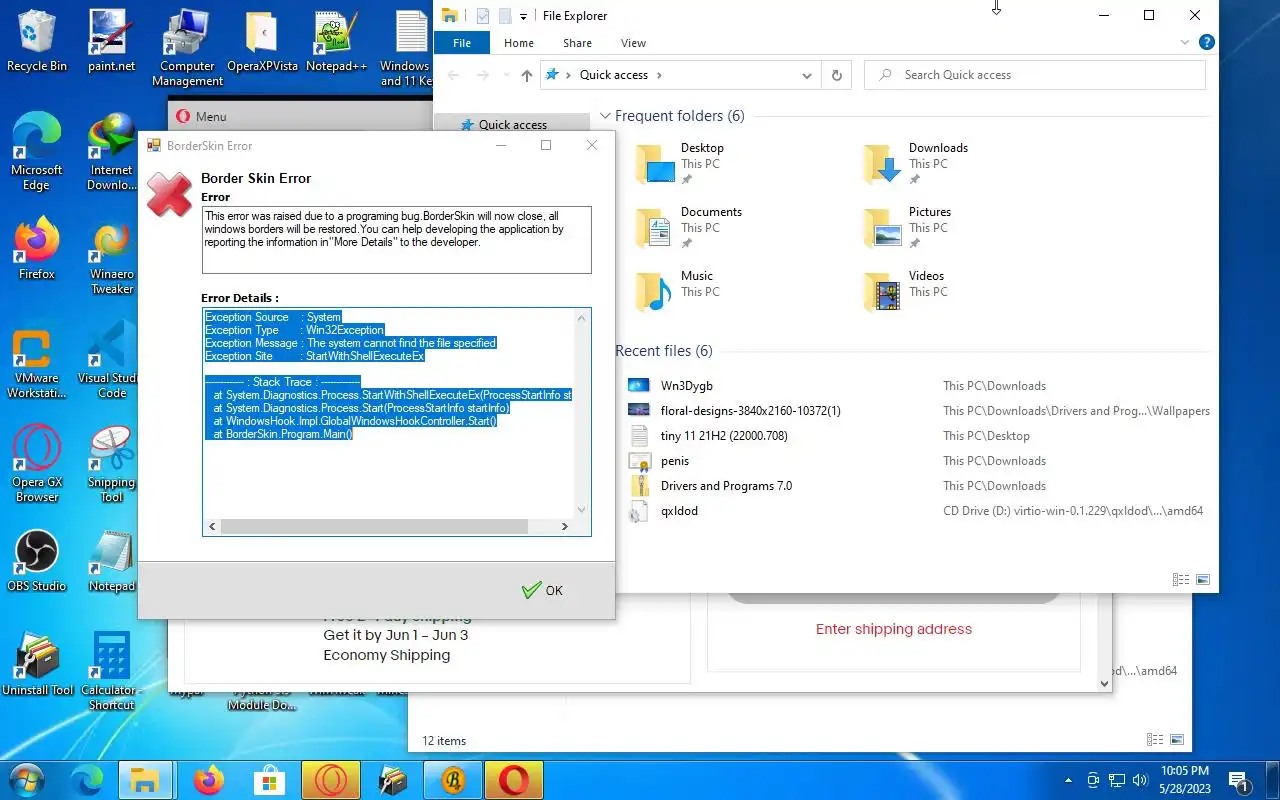The width and height of the screenshot is (1280, 800).
Task: Switch to the BorderSkin taskbar button
Action: pos(453,779)
